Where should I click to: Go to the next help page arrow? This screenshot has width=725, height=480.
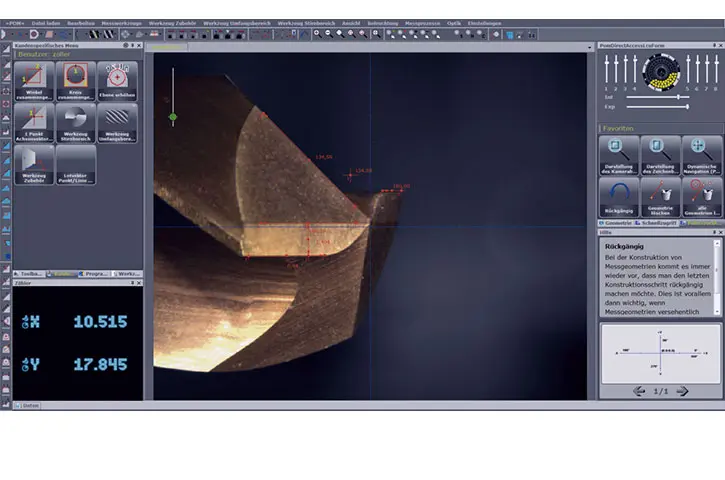683,391
